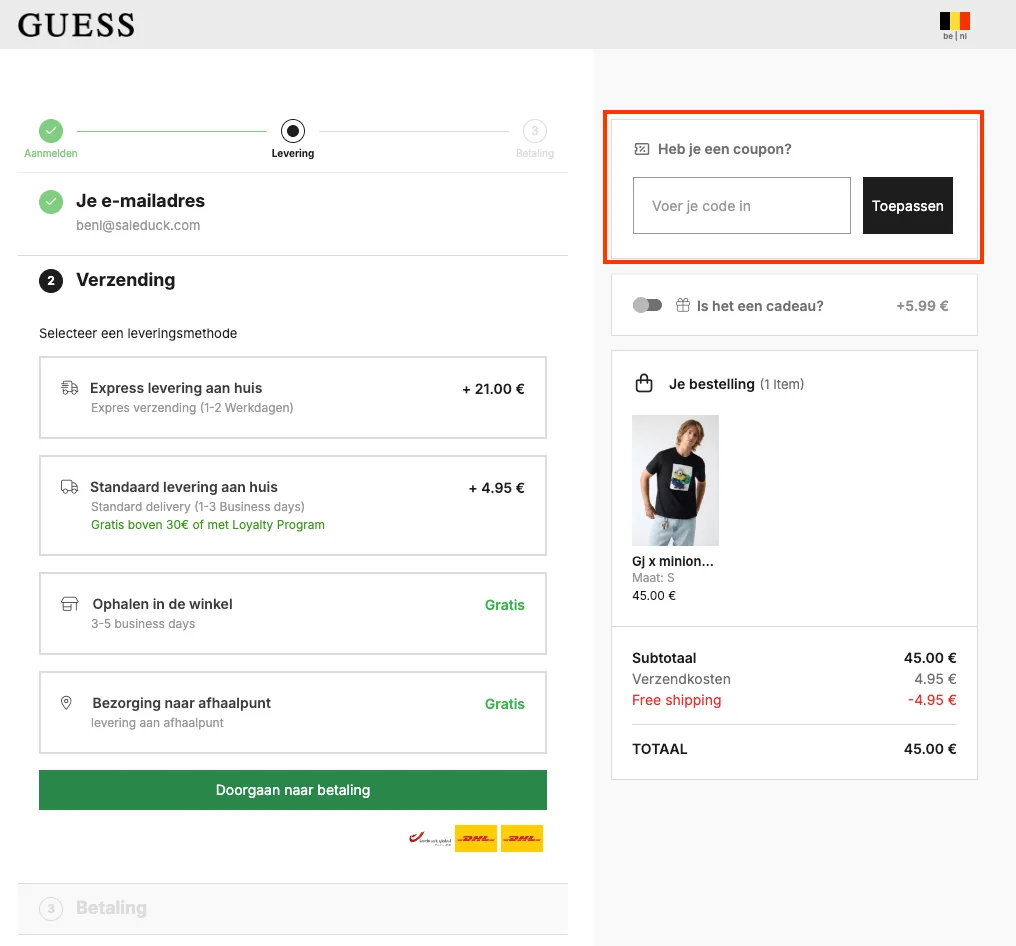Open the Minion t-shirt product thumbnail
The image size is (1016, 946).
click(675, 480)
